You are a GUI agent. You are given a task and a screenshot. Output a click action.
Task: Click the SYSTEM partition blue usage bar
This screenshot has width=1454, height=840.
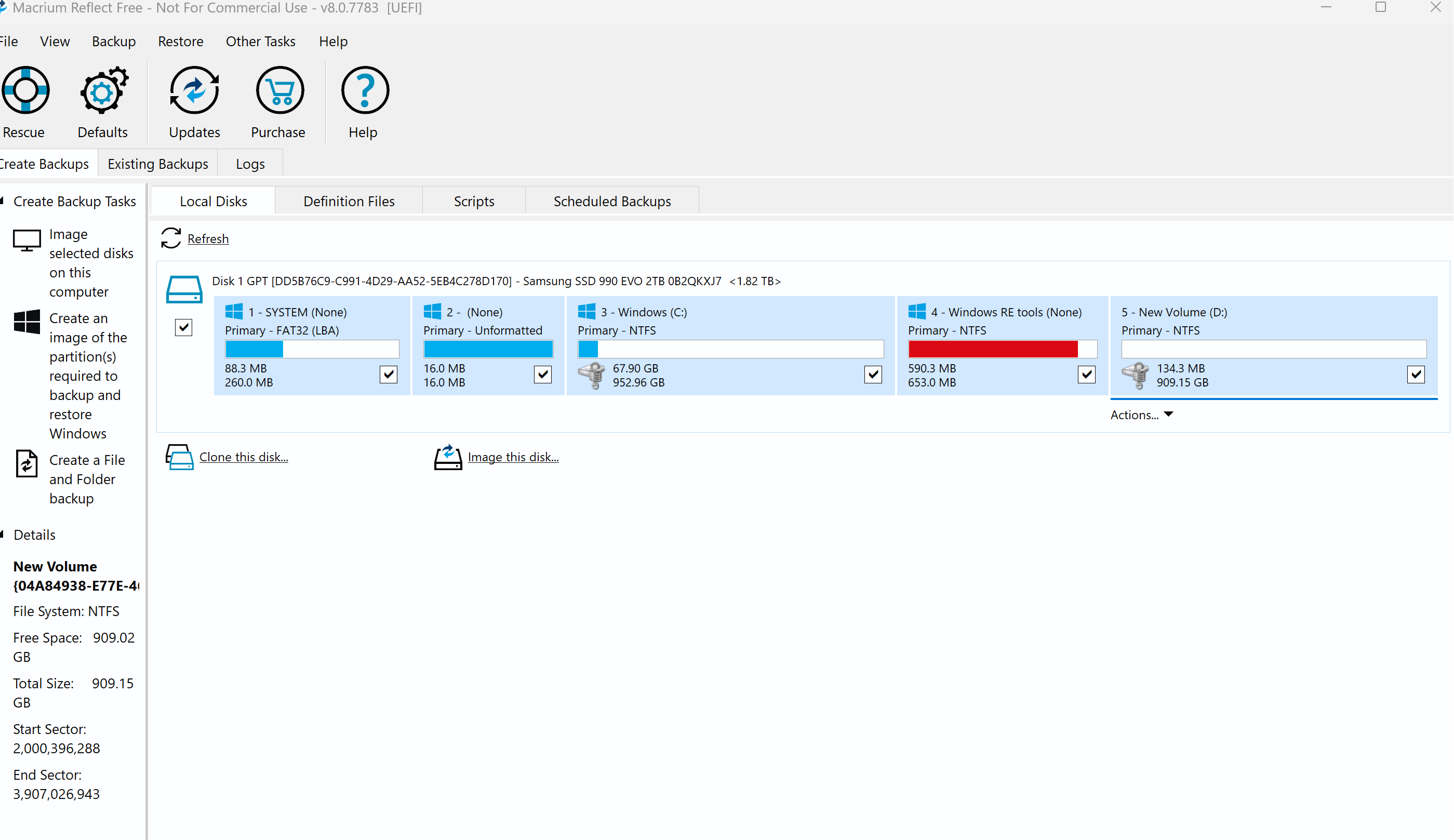coord(312,349)
